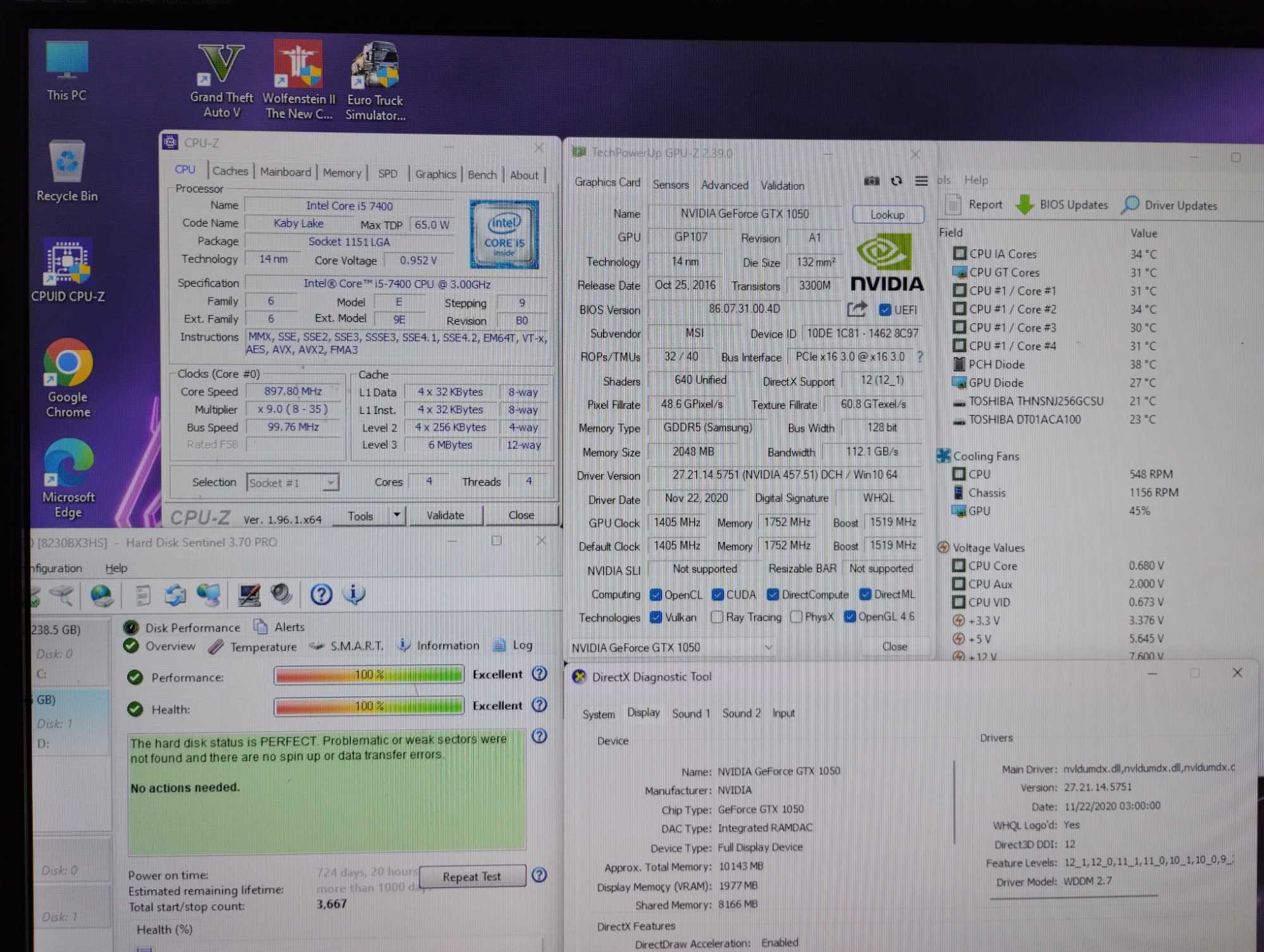
Task: Click the Driver Updates magnifier icon
Action: coord(1130,205)
